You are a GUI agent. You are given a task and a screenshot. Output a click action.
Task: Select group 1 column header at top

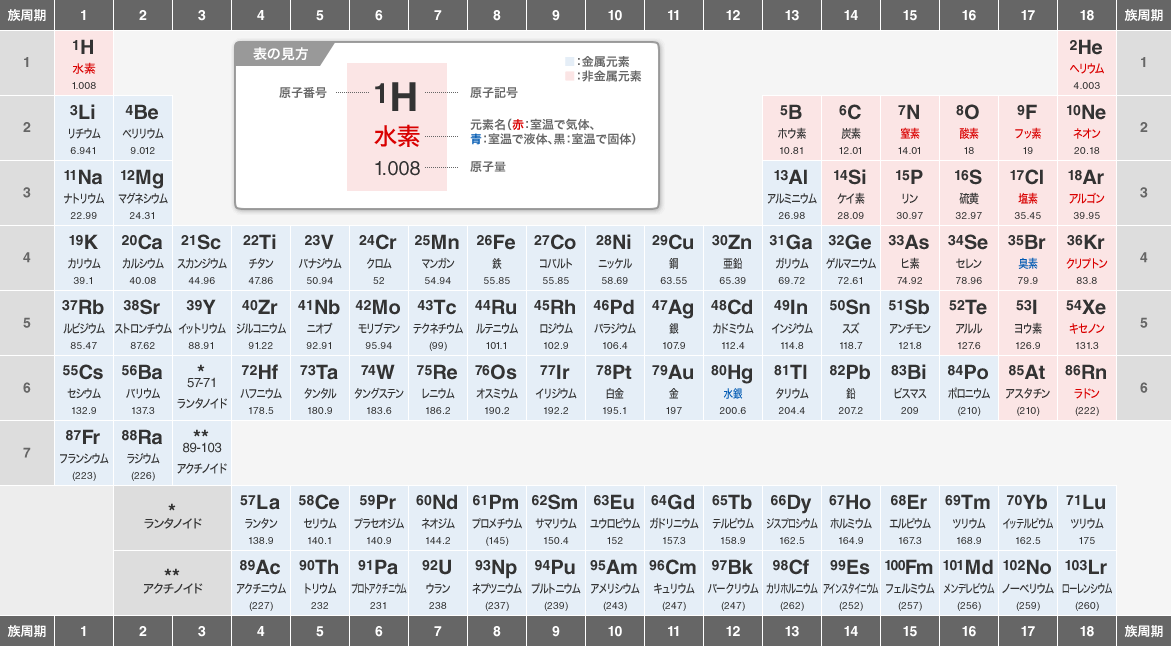tap(84, 15)
